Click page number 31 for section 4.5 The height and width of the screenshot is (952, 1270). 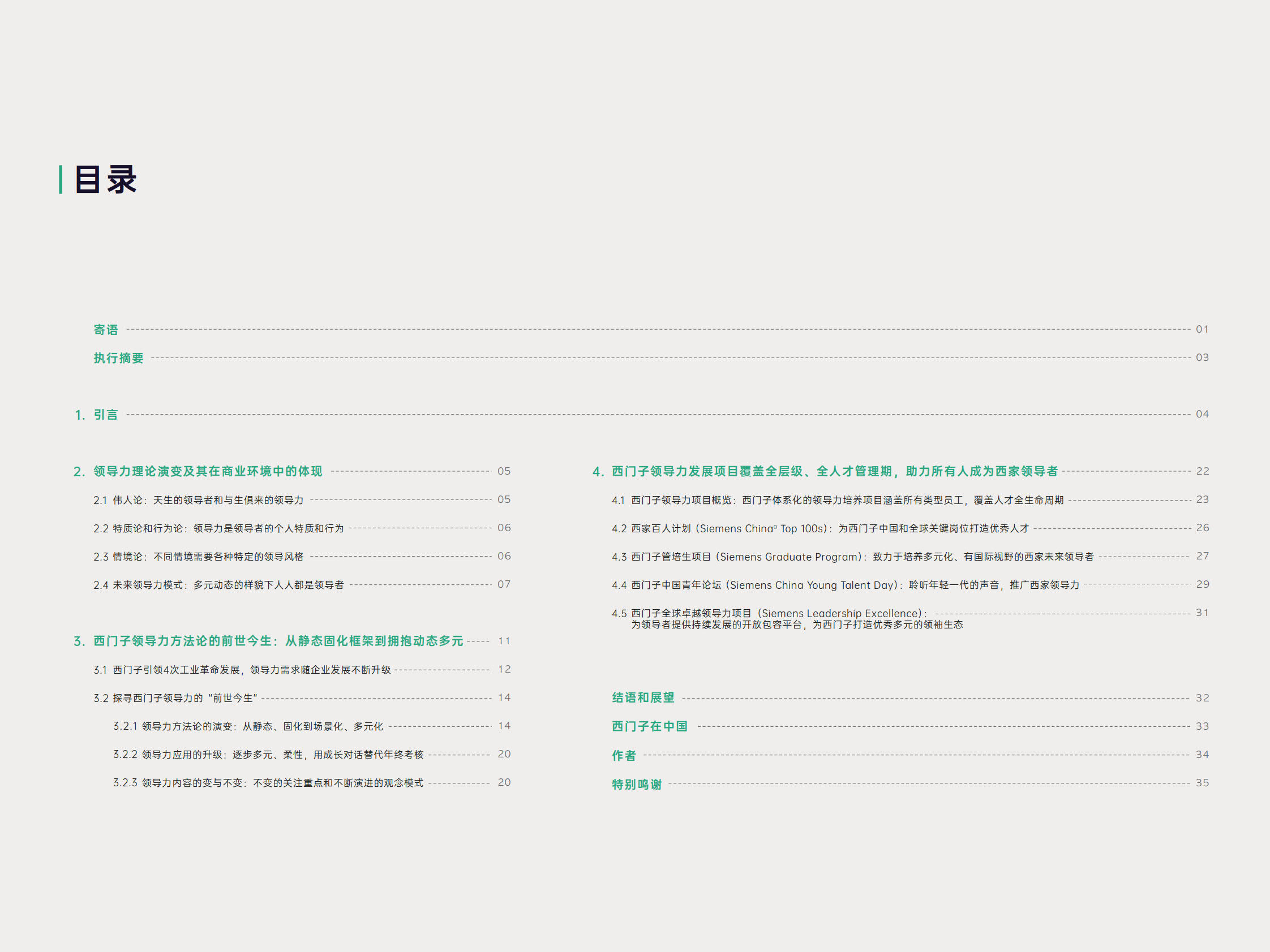(1202, 613)
